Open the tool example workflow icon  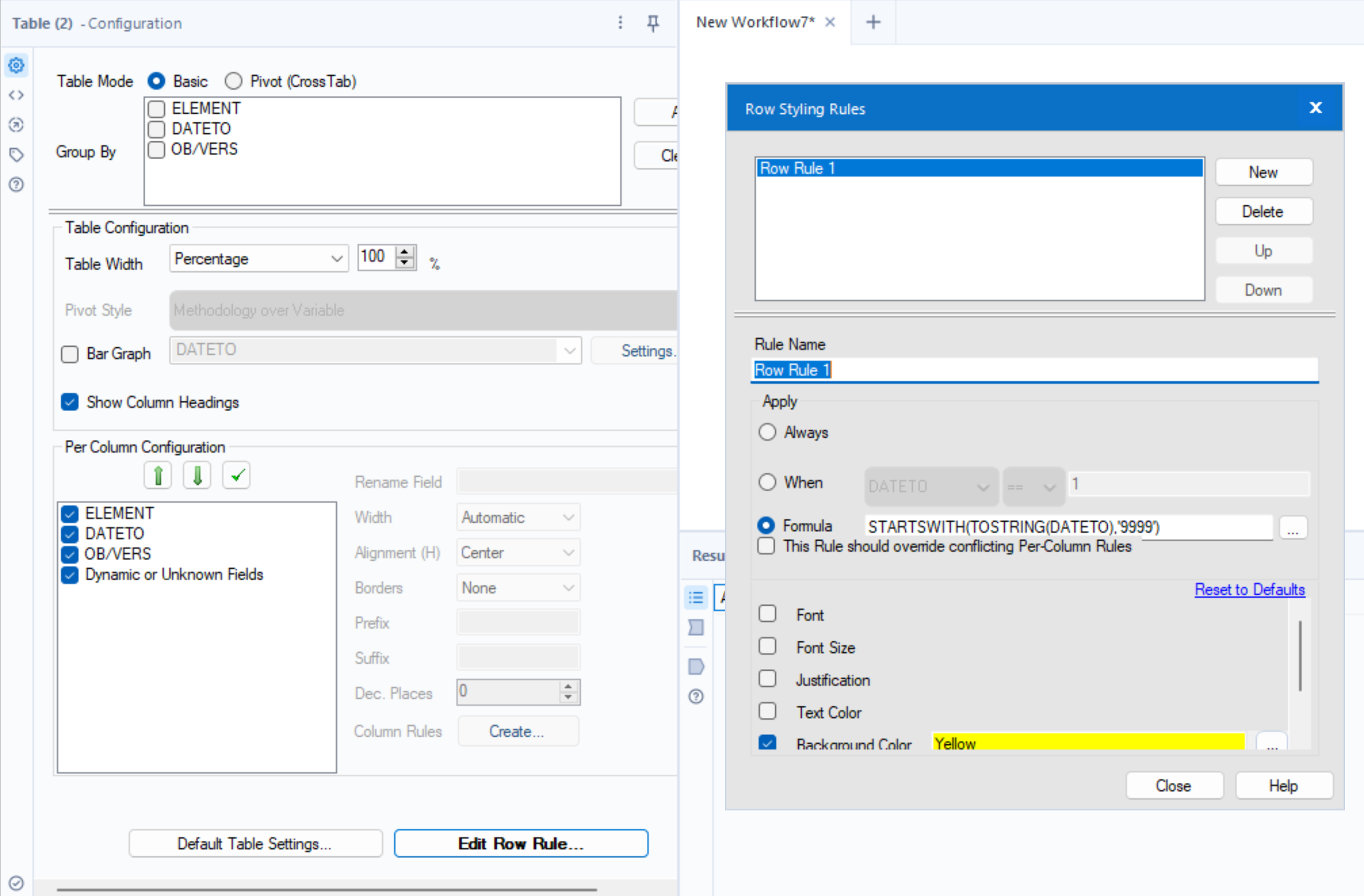(16, 125)
